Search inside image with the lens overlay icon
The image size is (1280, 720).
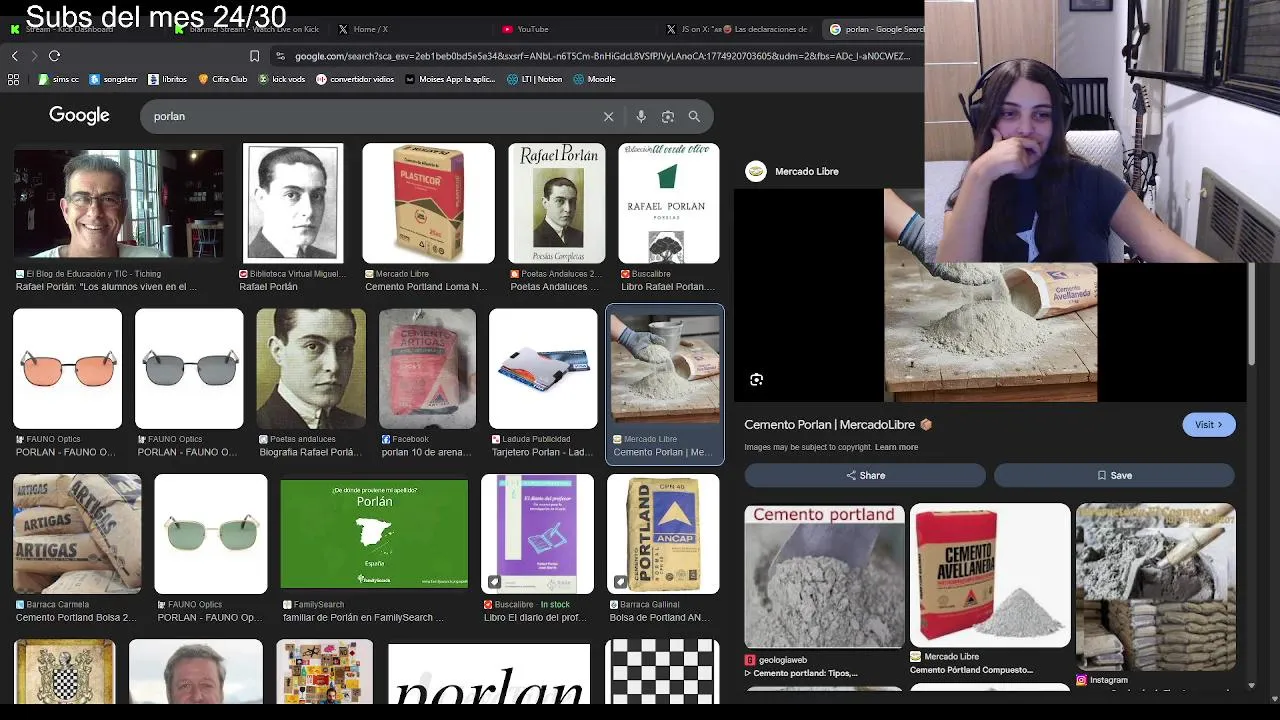[757, 380]
